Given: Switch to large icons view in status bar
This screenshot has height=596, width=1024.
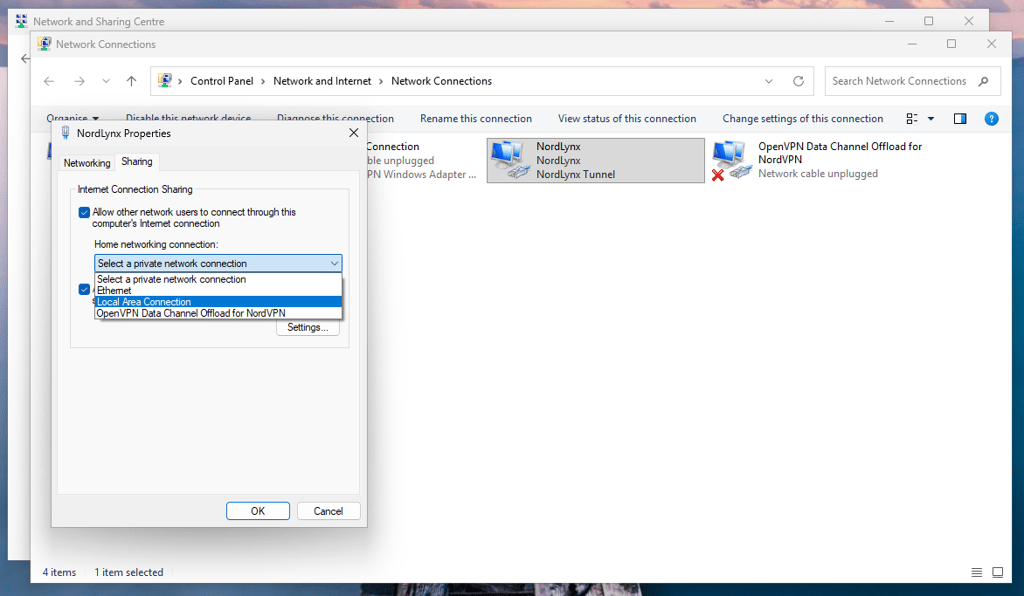Looking at the screenshot, I should [x=997, y=572].
